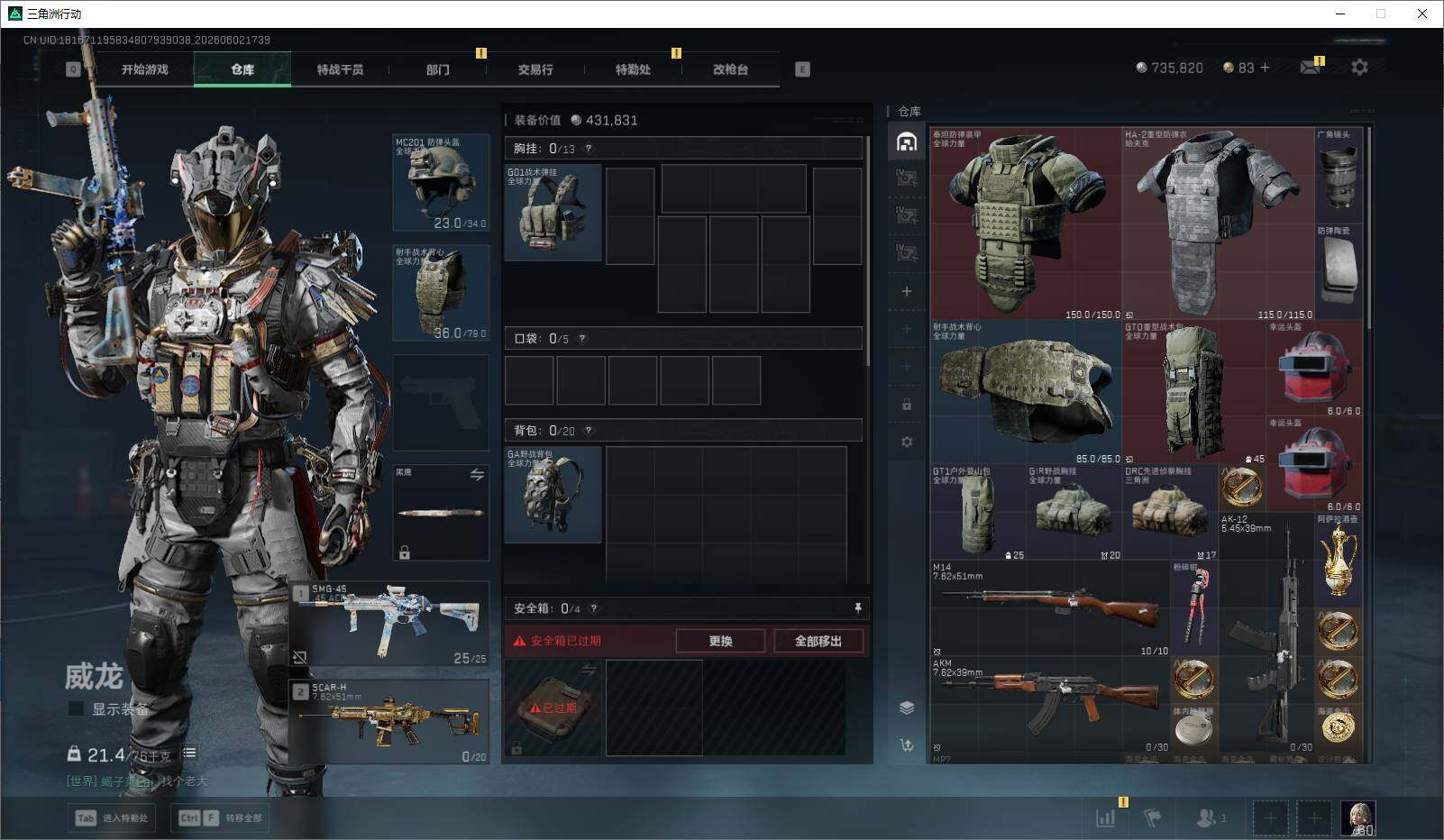
Task: Open the first IV extension box tab
Action: coord(907,178)
